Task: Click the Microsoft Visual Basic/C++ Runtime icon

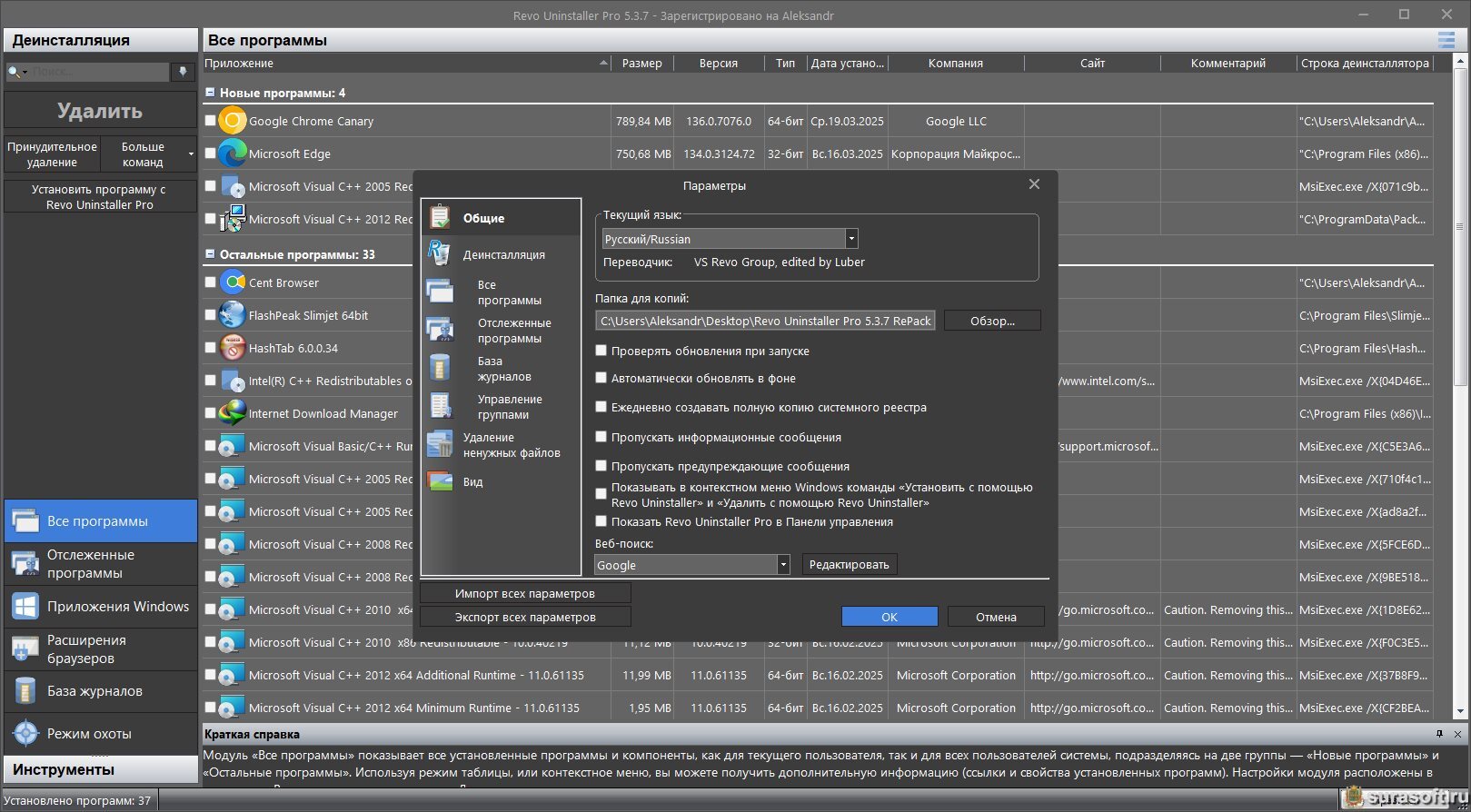Action: (233, 446)
